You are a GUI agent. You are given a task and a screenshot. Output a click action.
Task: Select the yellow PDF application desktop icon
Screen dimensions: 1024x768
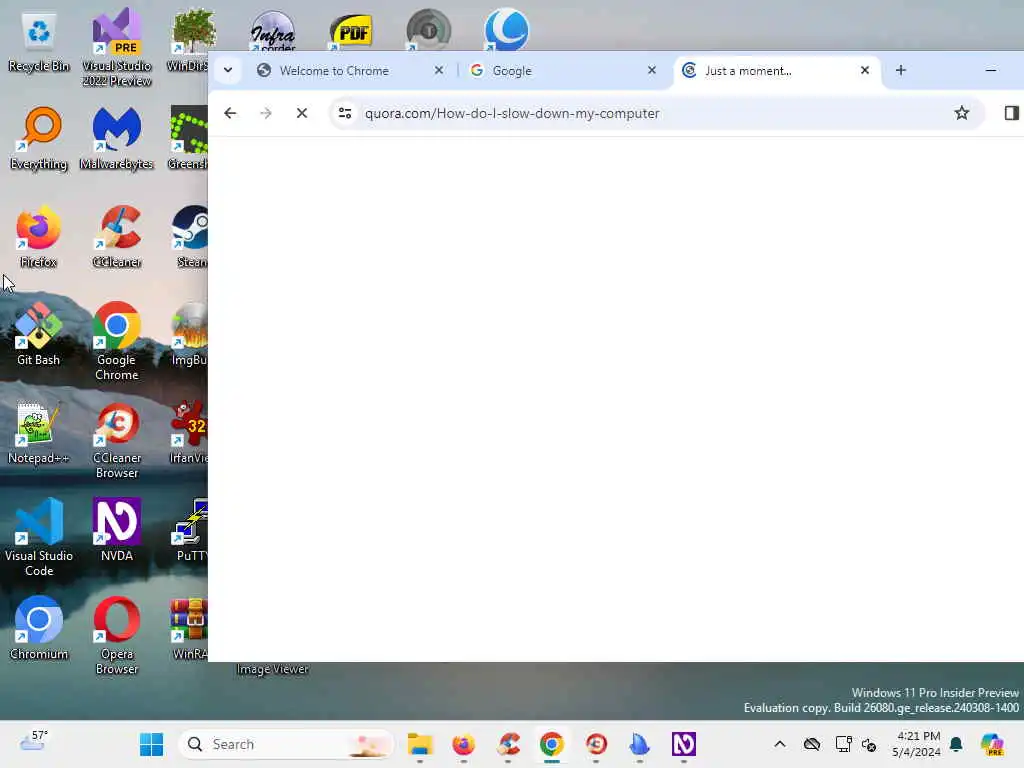pyautogui.click(x=351, y=31)
